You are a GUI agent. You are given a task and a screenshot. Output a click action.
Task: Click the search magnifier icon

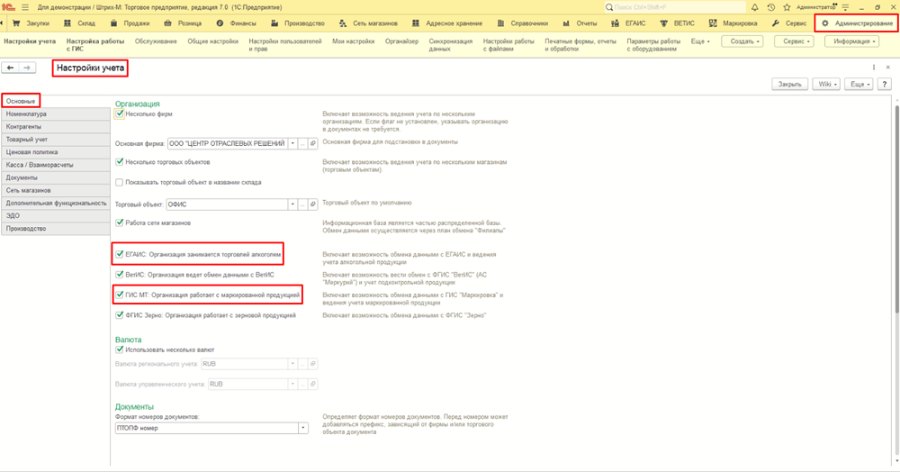tap(609, 7)
